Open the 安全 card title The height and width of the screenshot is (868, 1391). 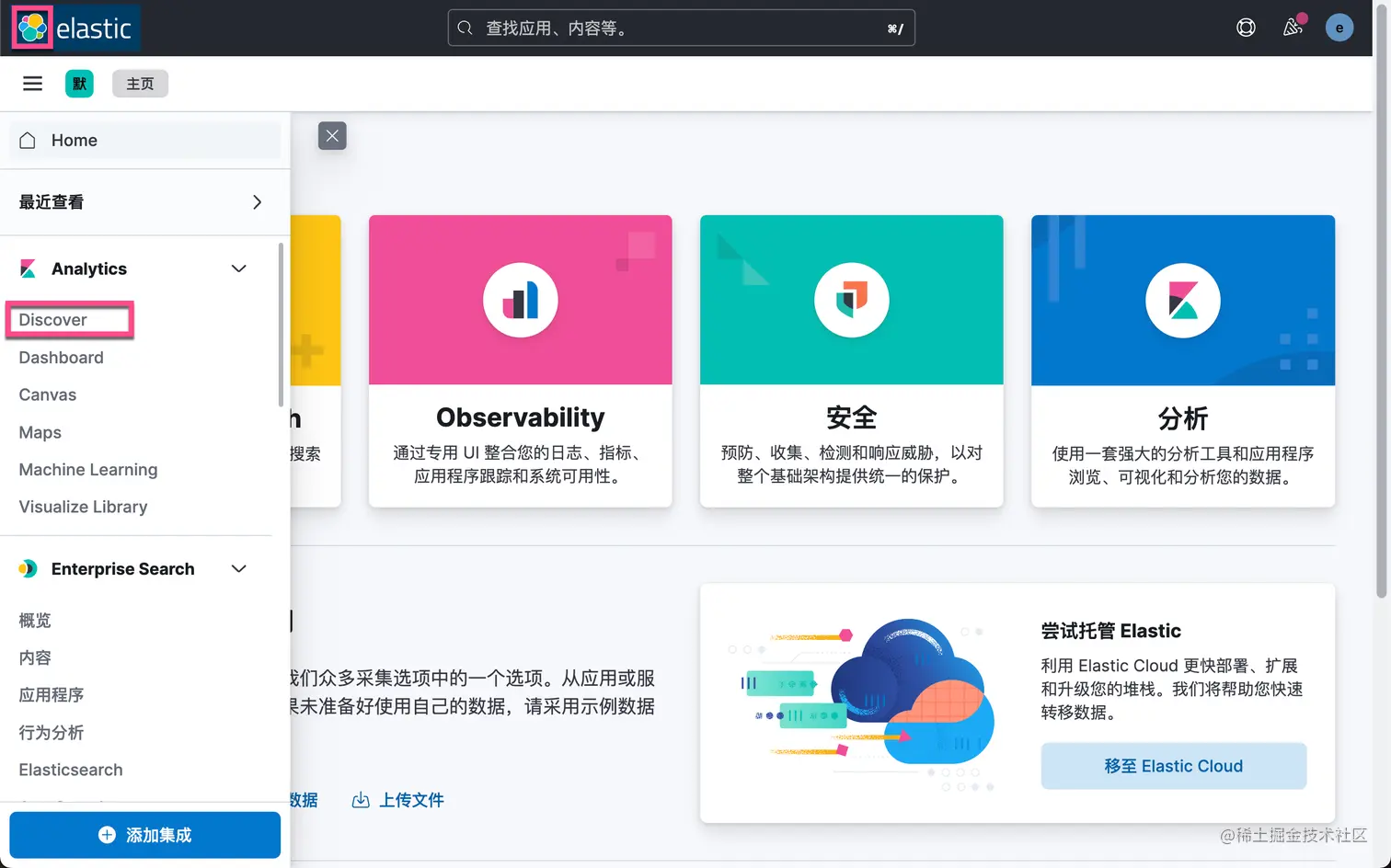(852, 417)
